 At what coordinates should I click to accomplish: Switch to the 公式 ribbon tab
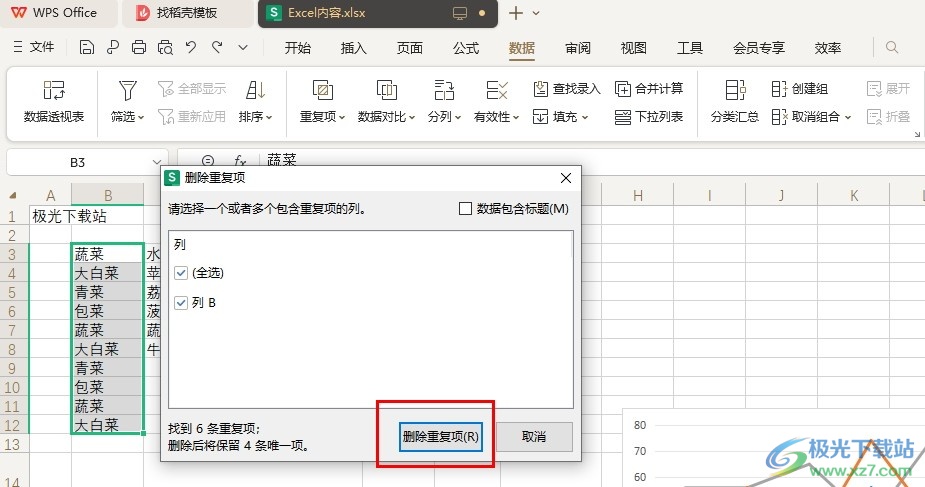pyautogui.click(x=466, y=48)
